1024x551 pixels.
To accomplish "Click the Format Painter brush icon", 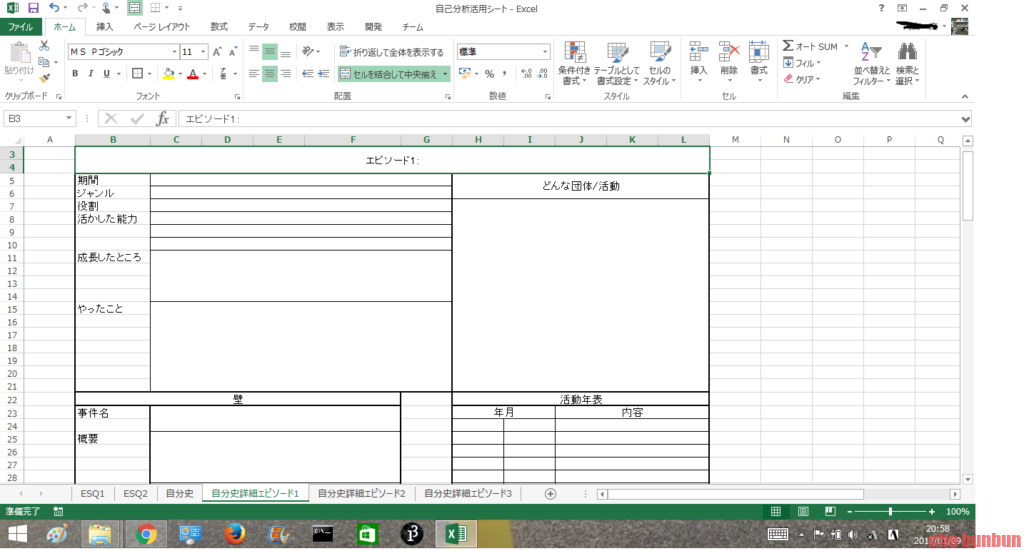I will coord(44,78).
